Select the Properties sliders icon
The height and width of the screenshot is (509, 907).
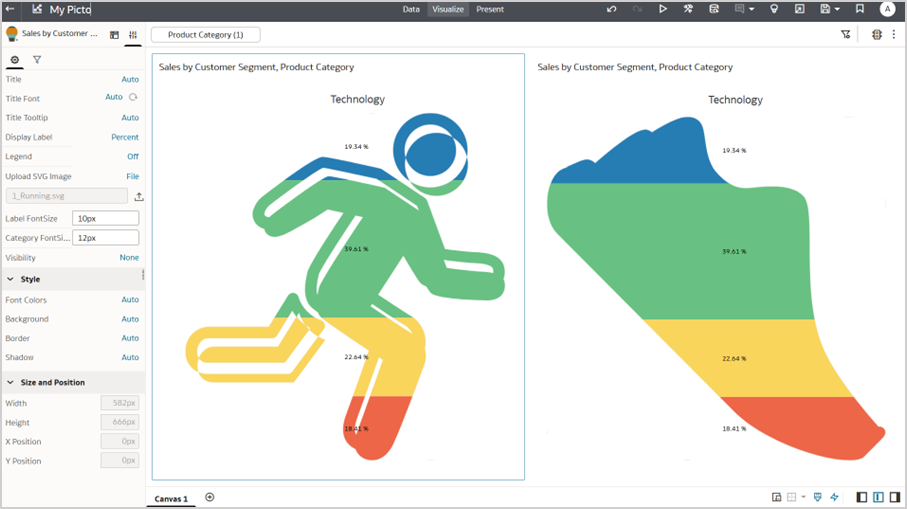133,35
